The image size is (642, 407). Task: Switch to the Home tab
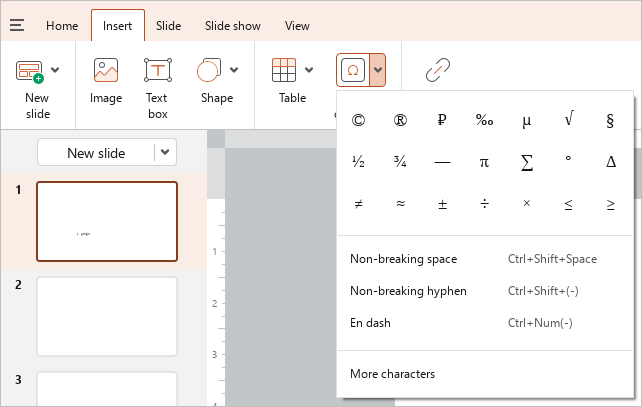tap(62, 26)
